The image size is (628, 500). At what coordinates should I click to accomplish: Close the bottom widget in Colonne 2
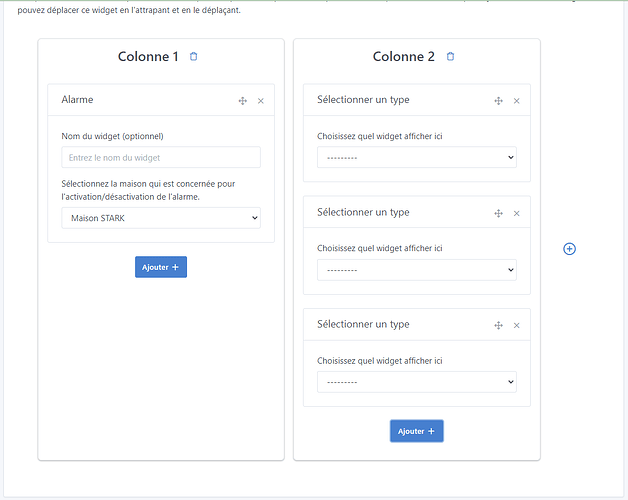point(517,325)
